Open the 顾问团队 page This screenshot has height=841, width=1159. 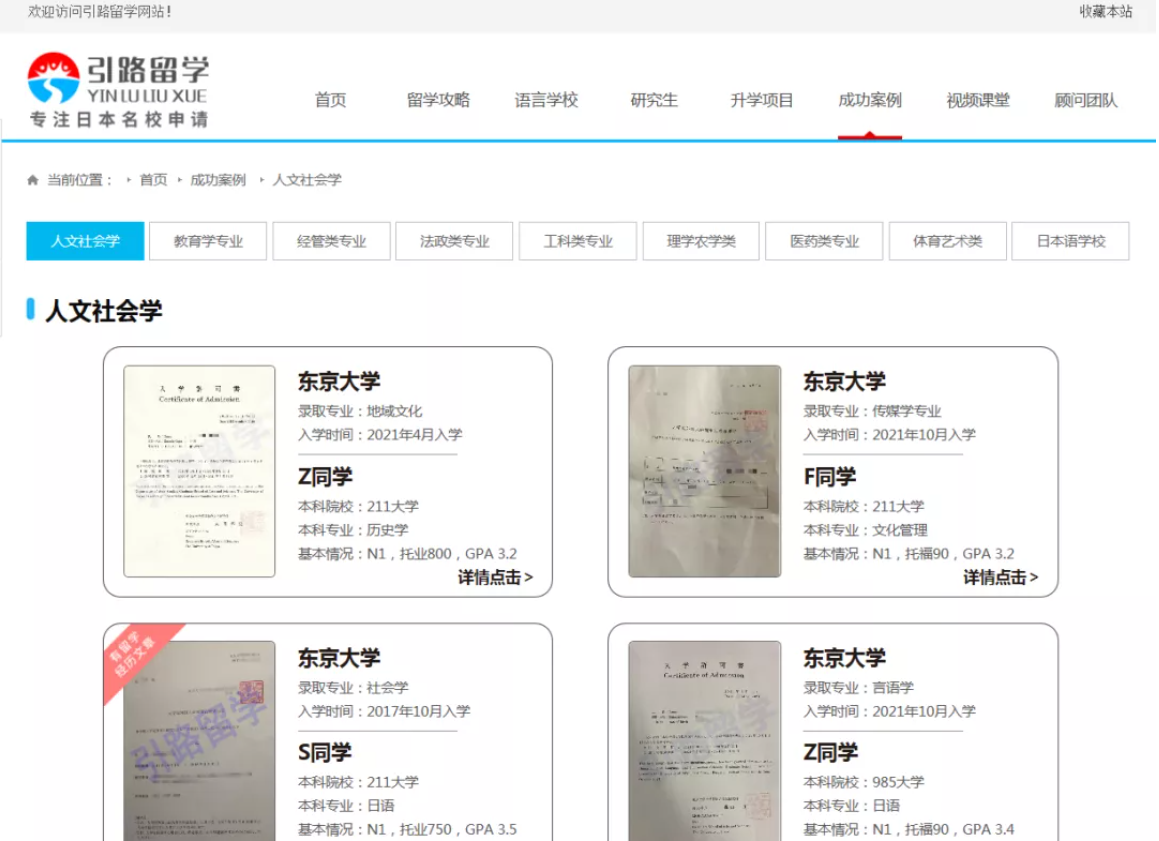coord(1086,100)
